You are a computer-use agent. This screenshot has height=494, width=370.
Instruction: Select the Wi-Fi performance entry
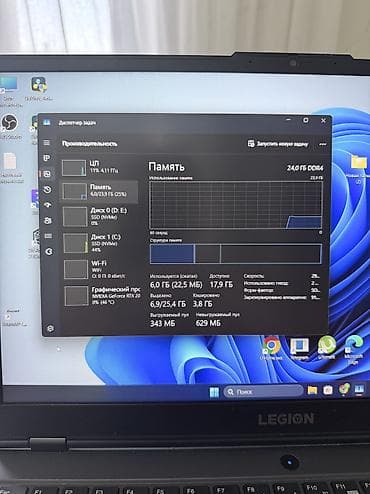coord(100,269)
